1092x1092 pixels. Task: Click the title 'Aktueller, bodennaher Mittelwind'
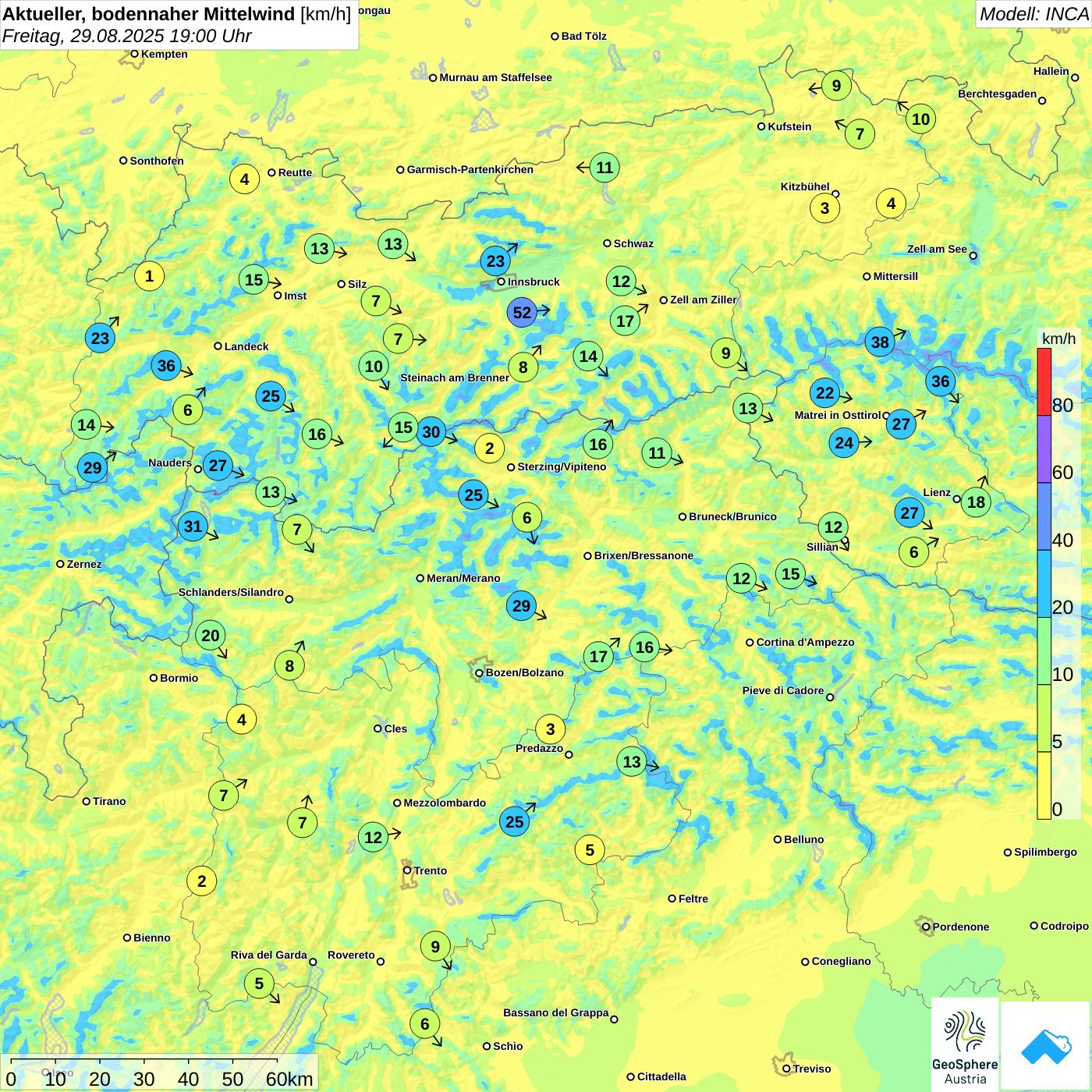coord(150,14)
